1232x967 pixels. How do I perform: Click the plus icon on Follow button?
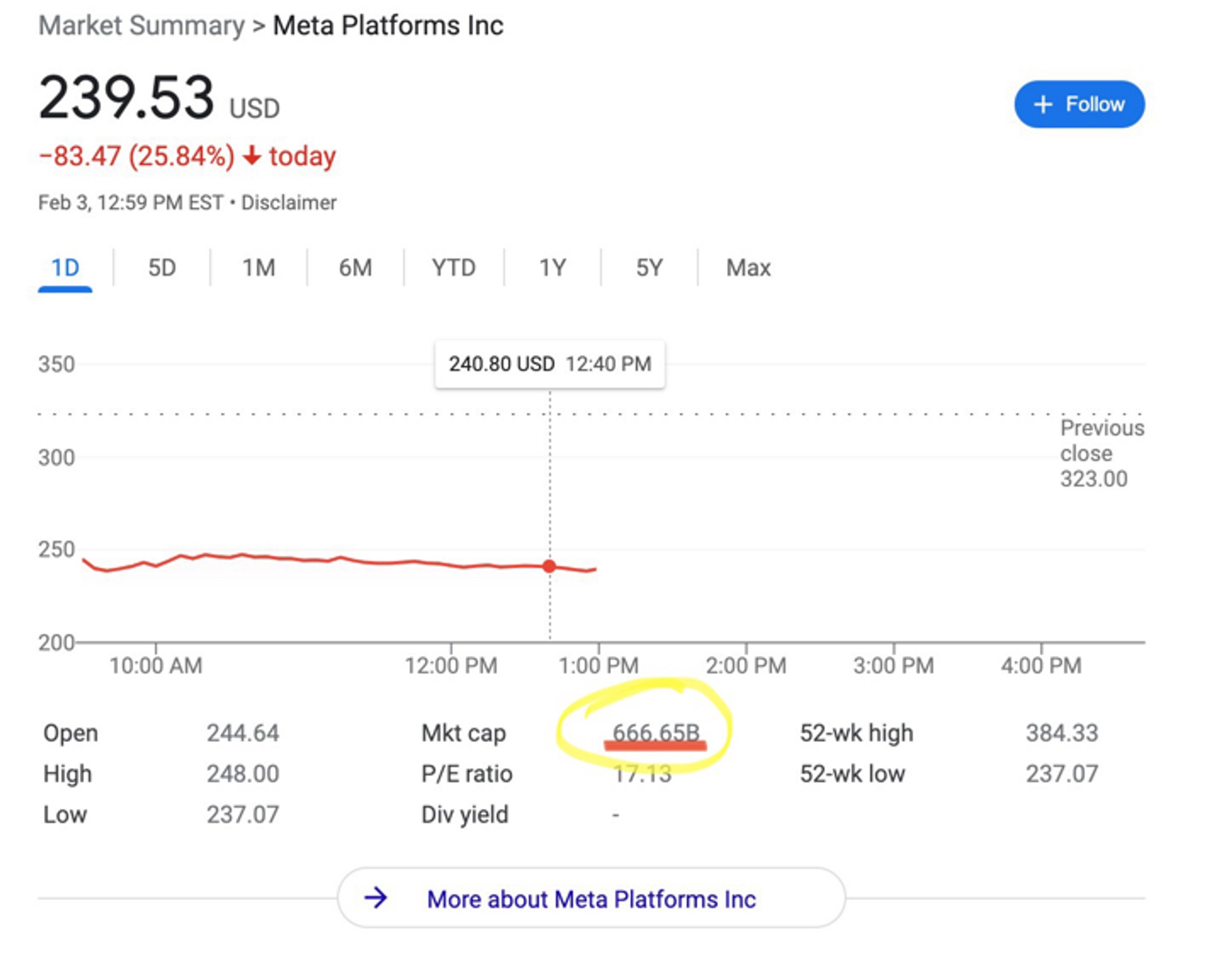click(x=1043, y=104)
